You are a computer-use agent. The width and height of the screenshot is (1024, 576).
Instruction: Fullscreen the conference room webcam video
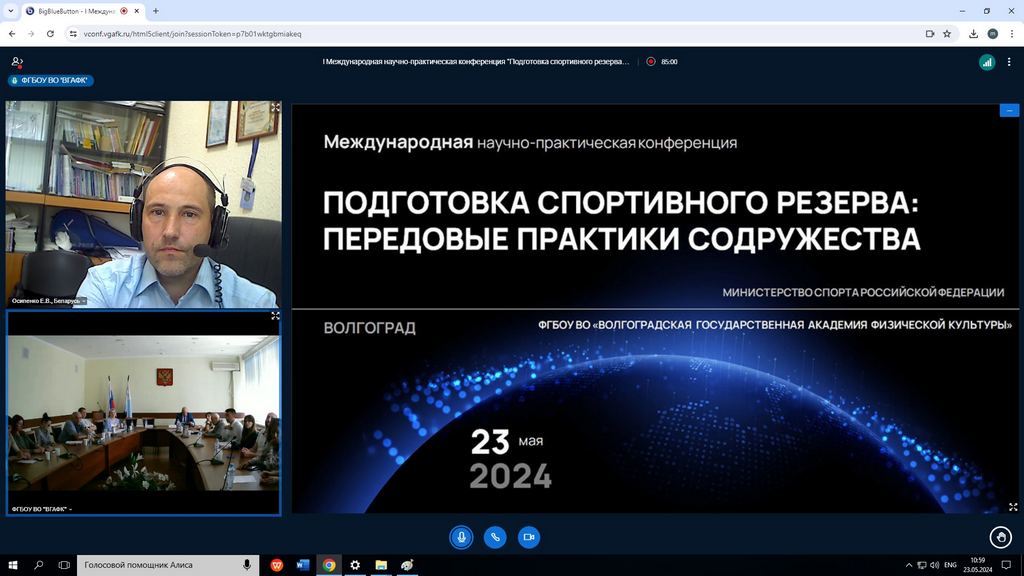275,316
